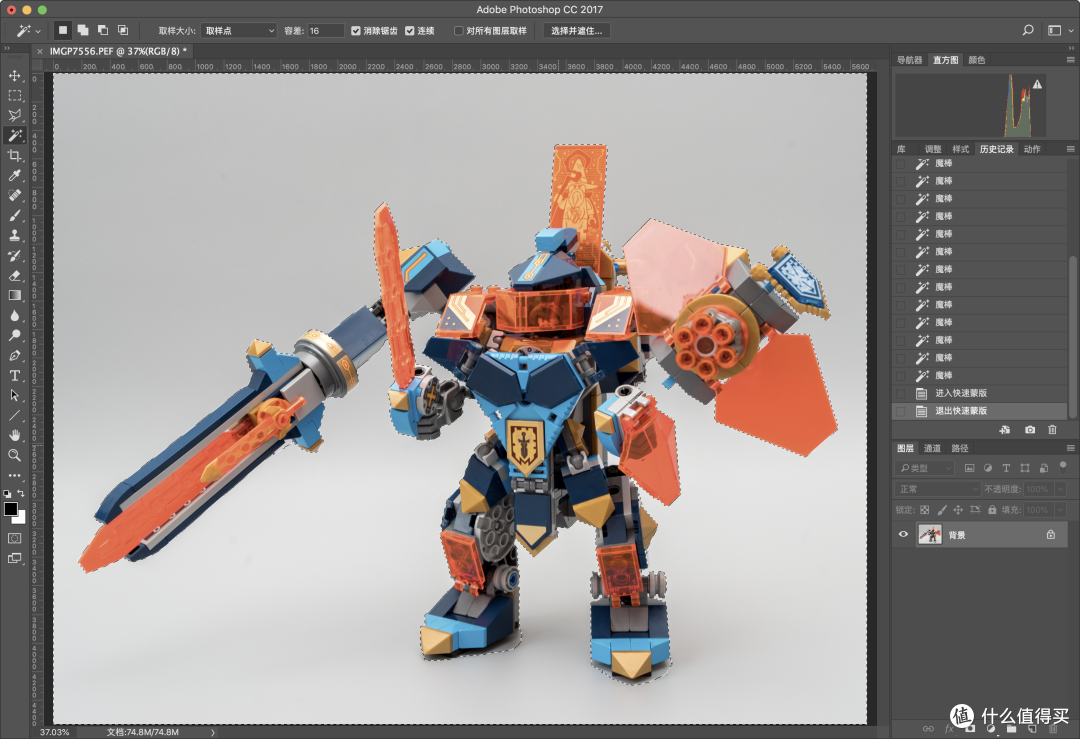Swap foreground and background colors
Viewport: 1080px width, 739px height.
coord(21,493)
